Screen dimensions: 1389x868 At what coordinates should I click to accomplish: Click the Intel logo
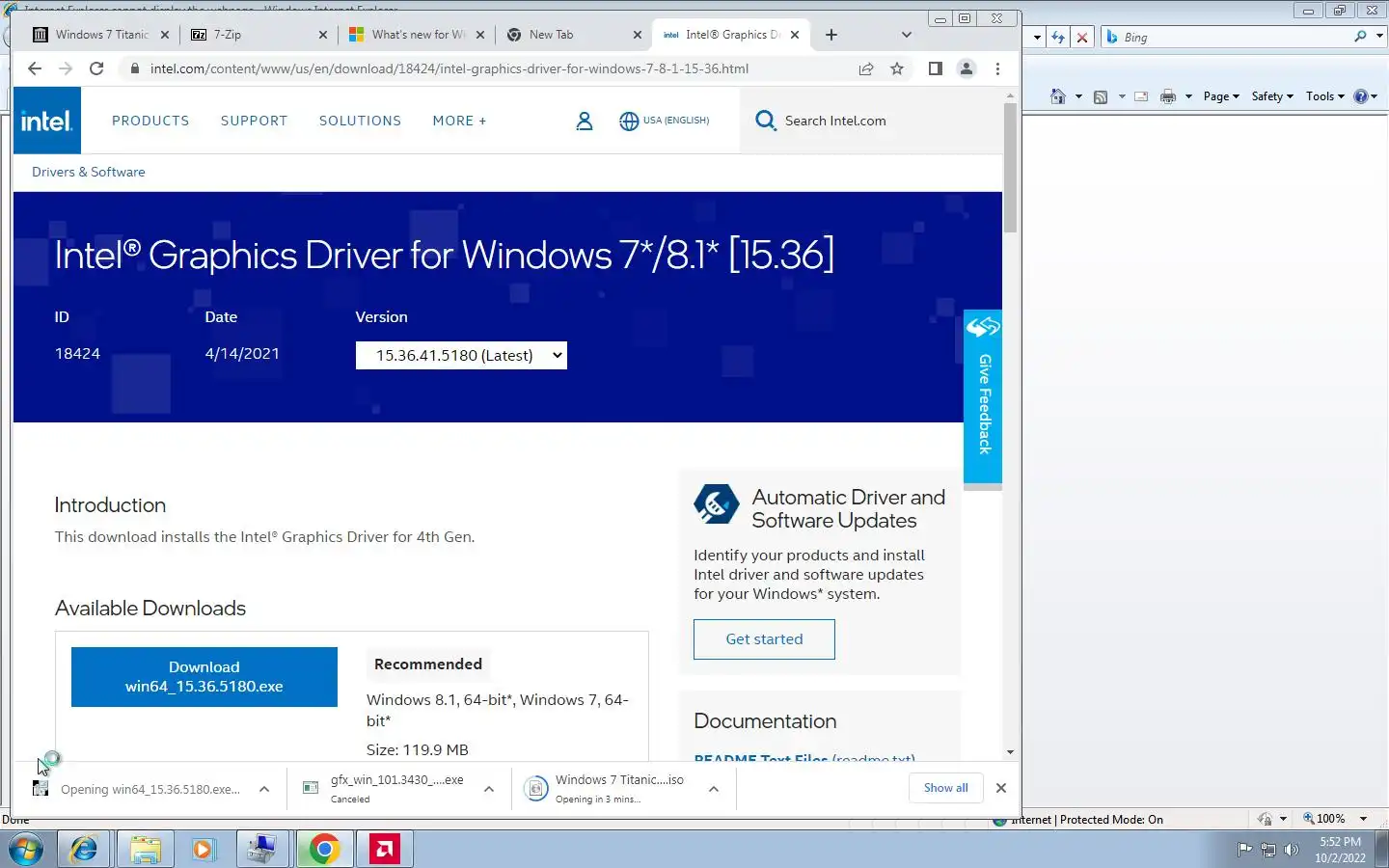point(47,121)
